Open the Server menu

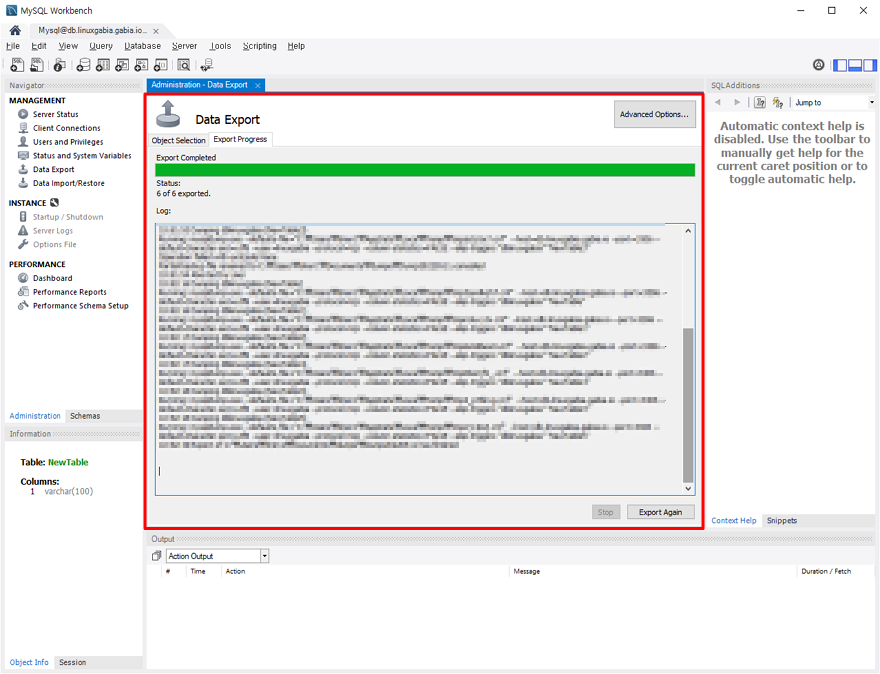(185, 46)
